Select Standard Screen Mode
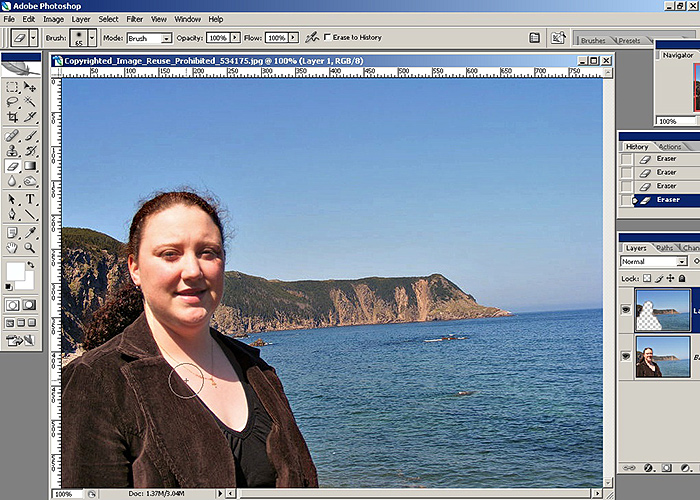 tap(10, 322)
